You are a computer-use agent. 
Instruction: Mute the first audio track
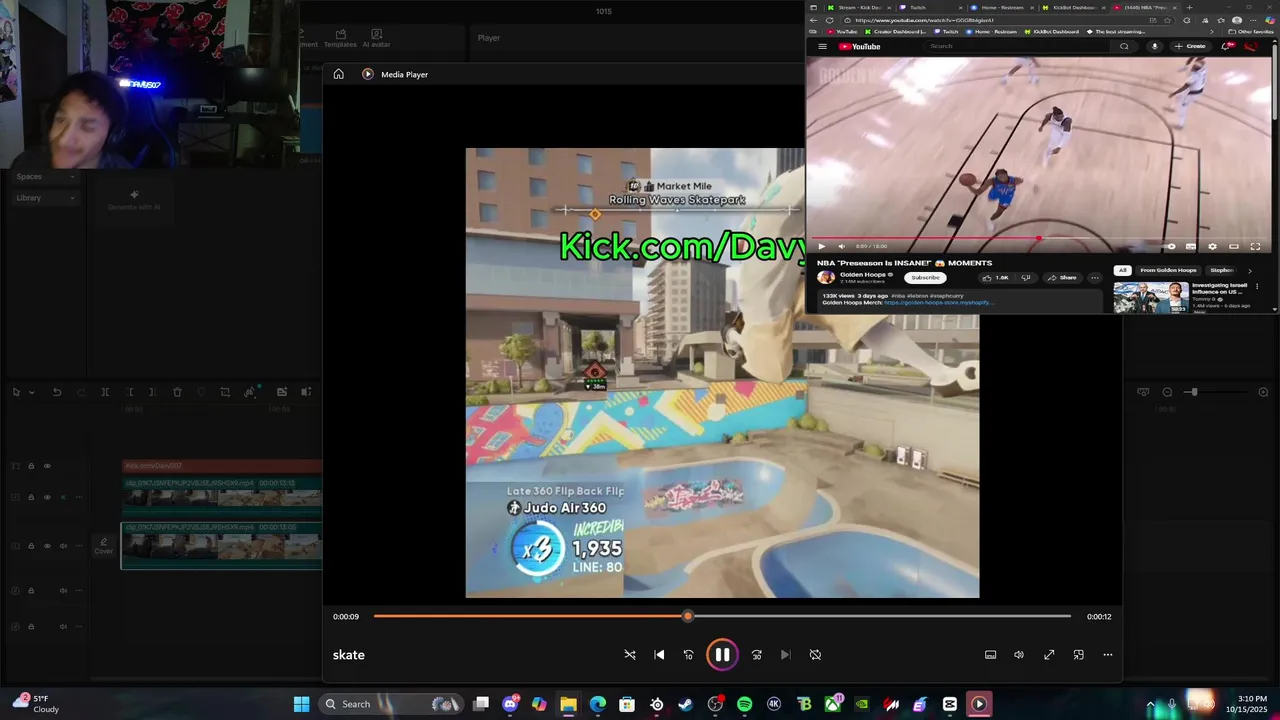63,590
